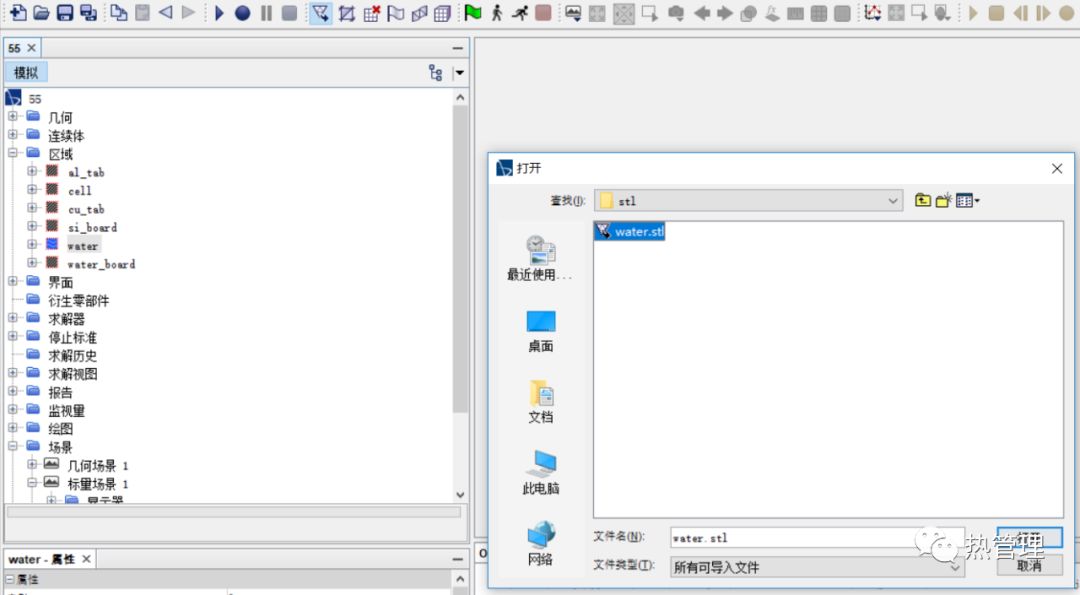Collapse the 属性 section in properties panel

point(10,579)
